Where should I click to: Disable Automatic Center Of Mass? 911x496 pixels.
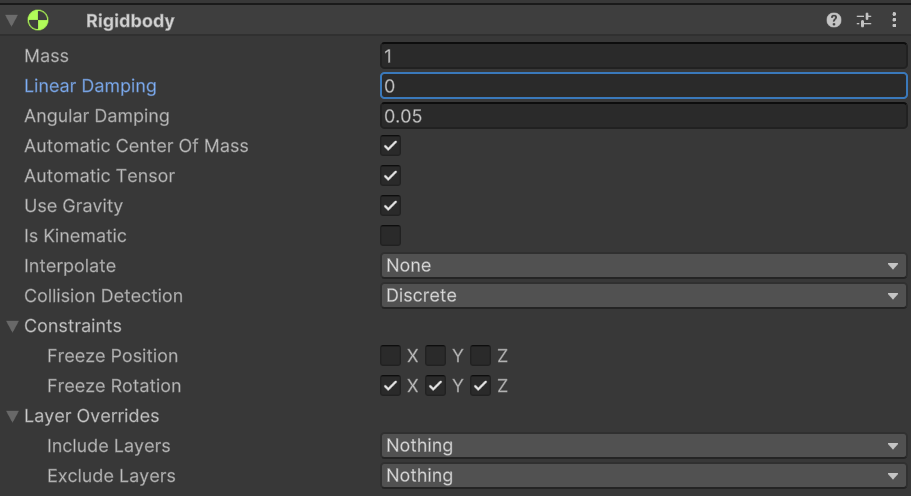tap(391, 146)
